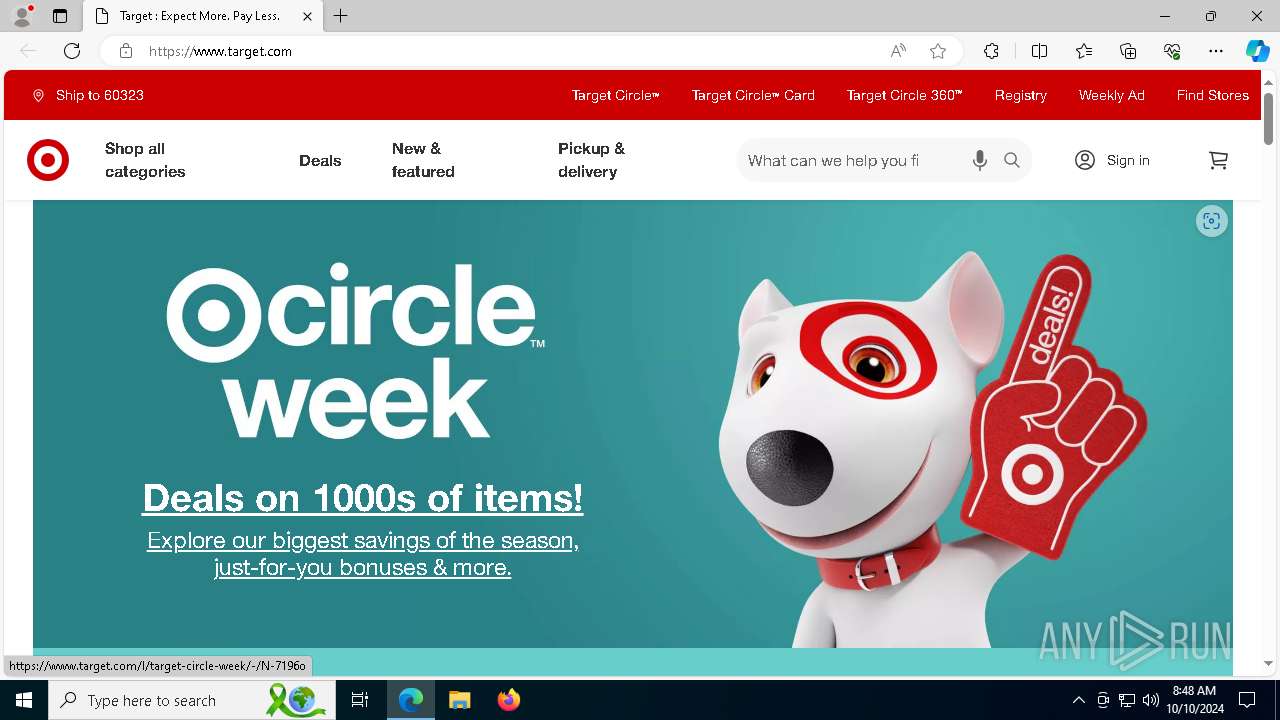
Task: Expand the Deals menu
Action: 320,160
